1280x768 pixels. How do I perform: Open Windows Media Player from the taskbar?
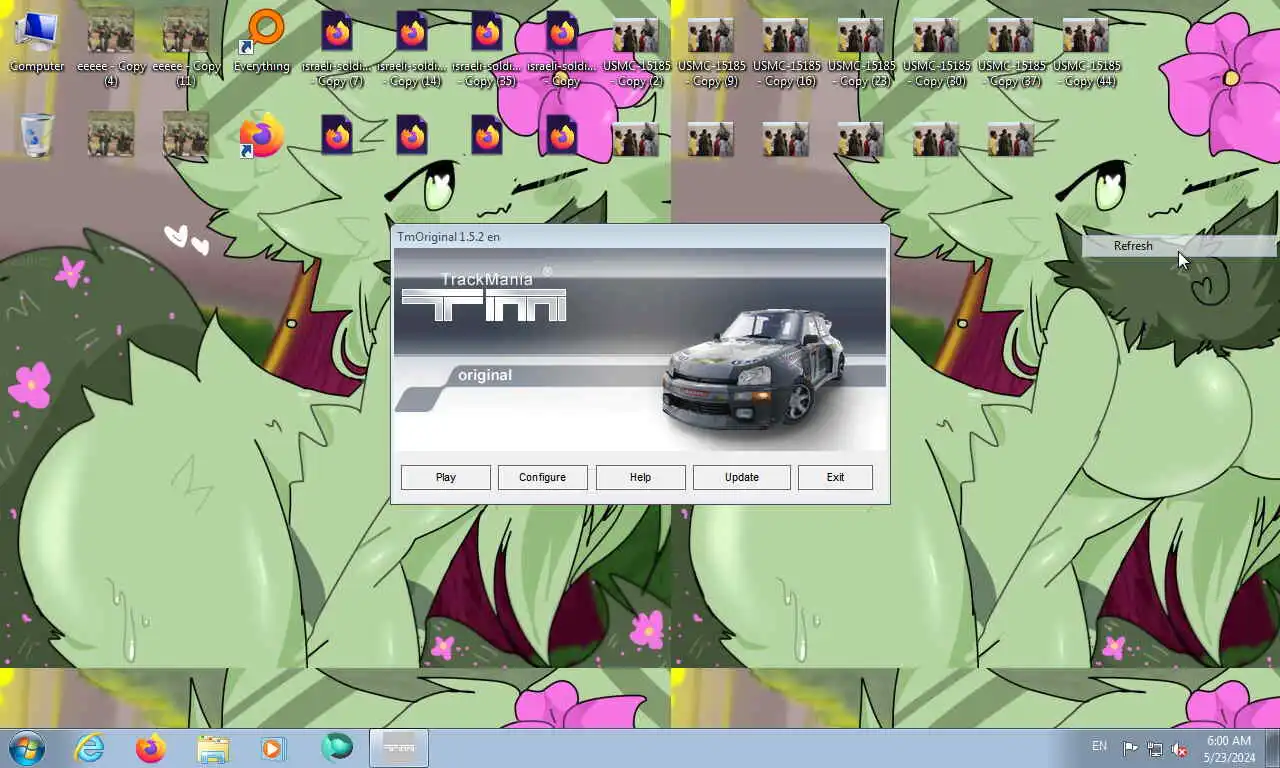[x=273, y=748]
